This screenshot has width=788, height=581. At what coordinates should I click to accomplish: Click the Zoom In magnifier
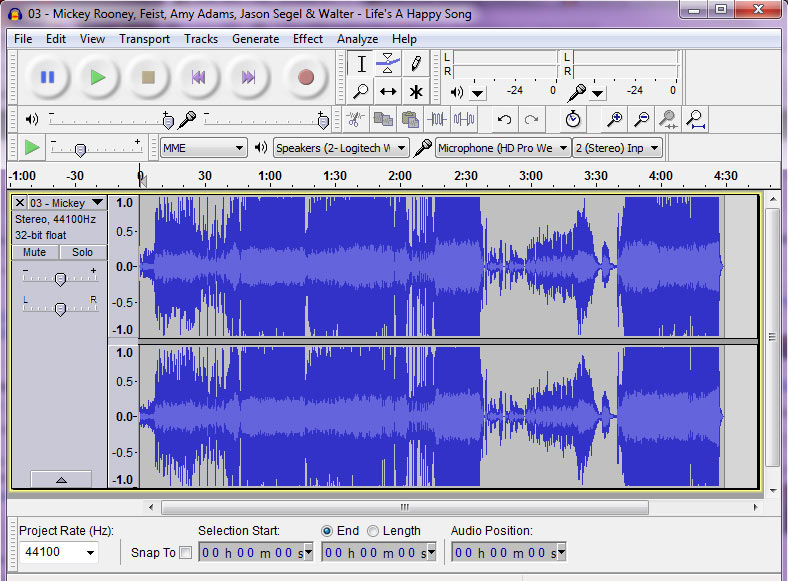pyautogui.click(x=615, y=120)
